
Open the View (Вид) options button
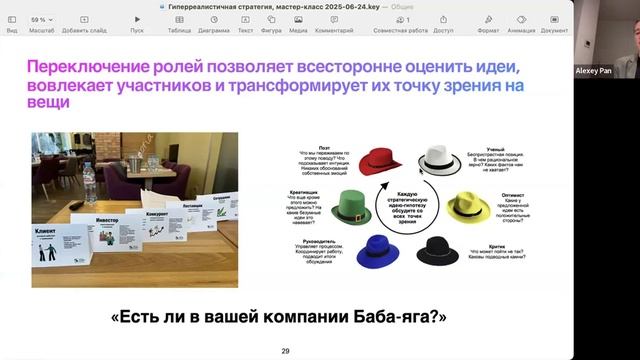[12, 20]
